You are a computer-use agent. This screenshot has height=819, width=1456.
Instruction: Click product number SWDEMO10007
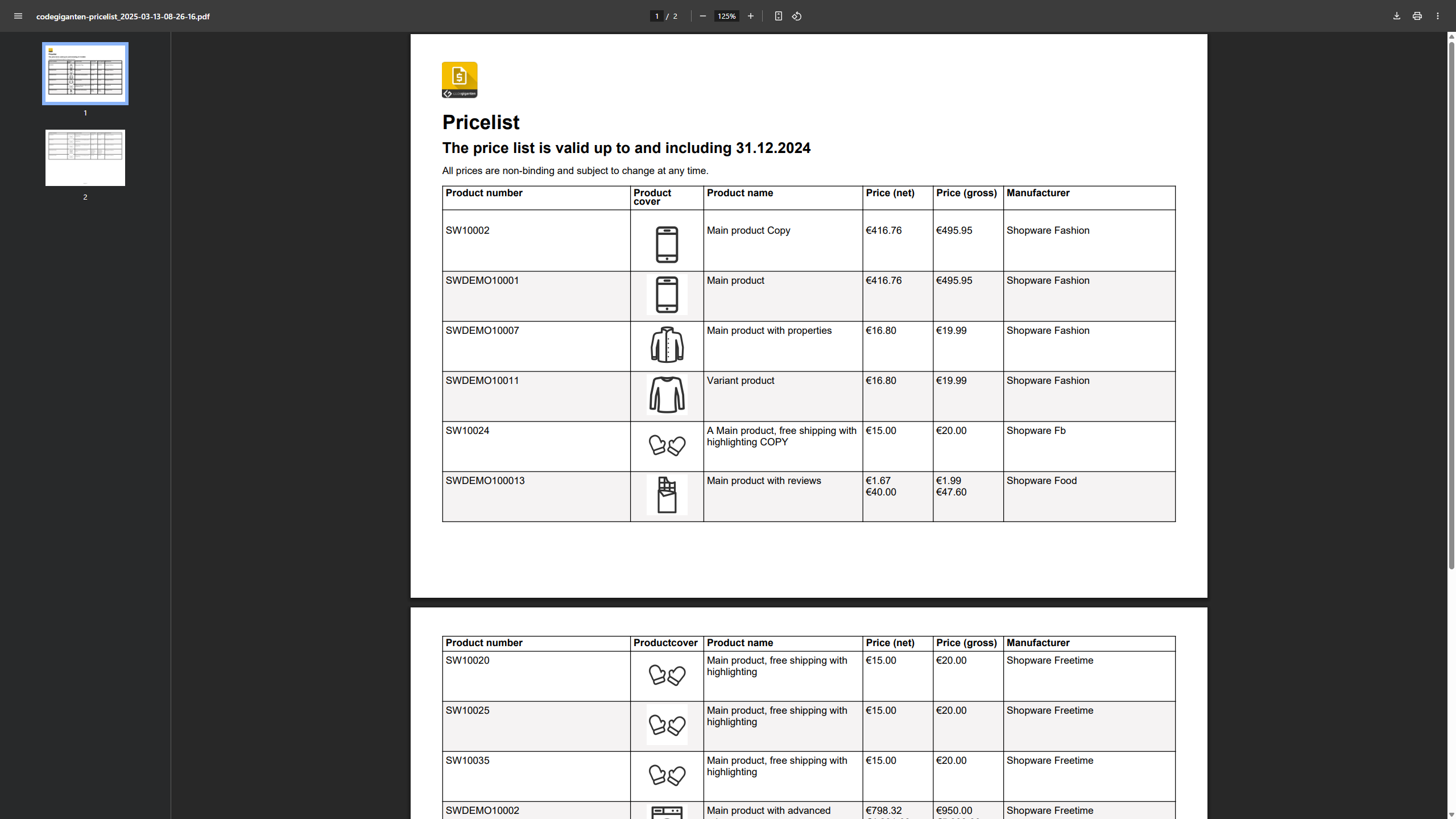[x=482, y=330]
